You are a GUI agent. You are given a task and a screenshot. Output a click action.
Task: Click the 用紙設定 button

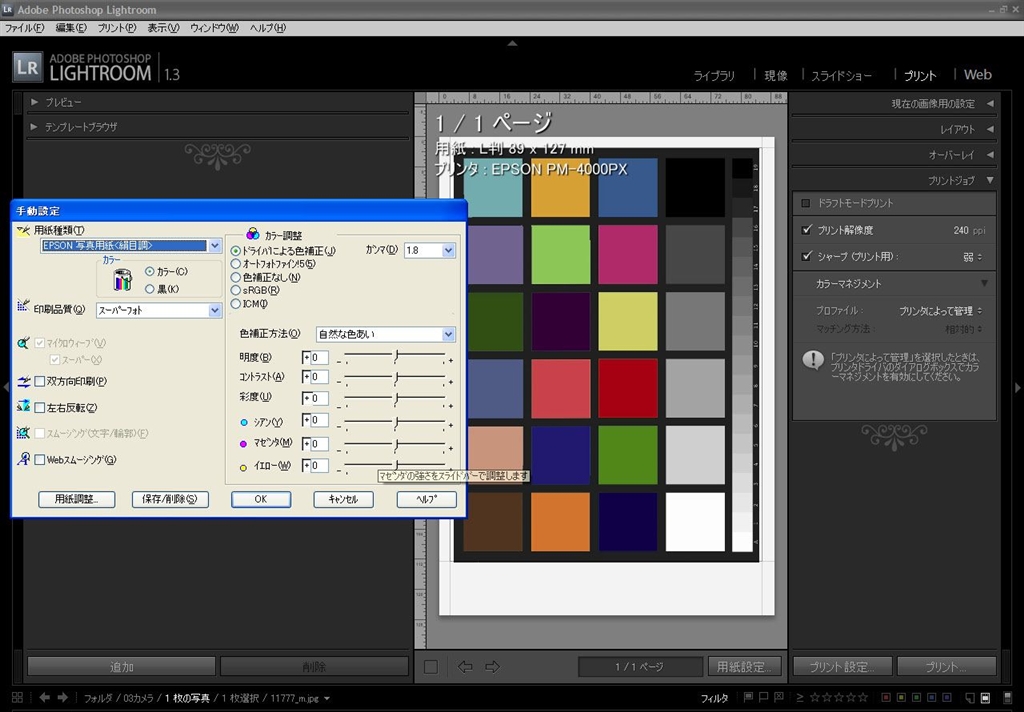point(746,667)
